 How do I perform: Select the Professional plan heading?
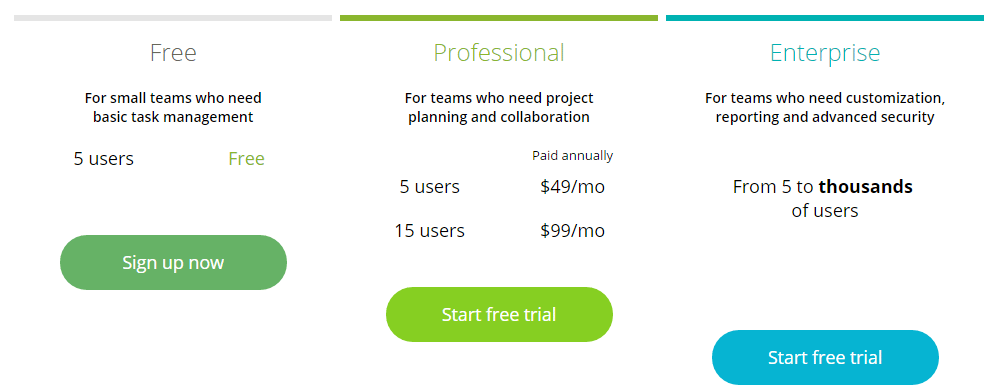tap(499, 52)
